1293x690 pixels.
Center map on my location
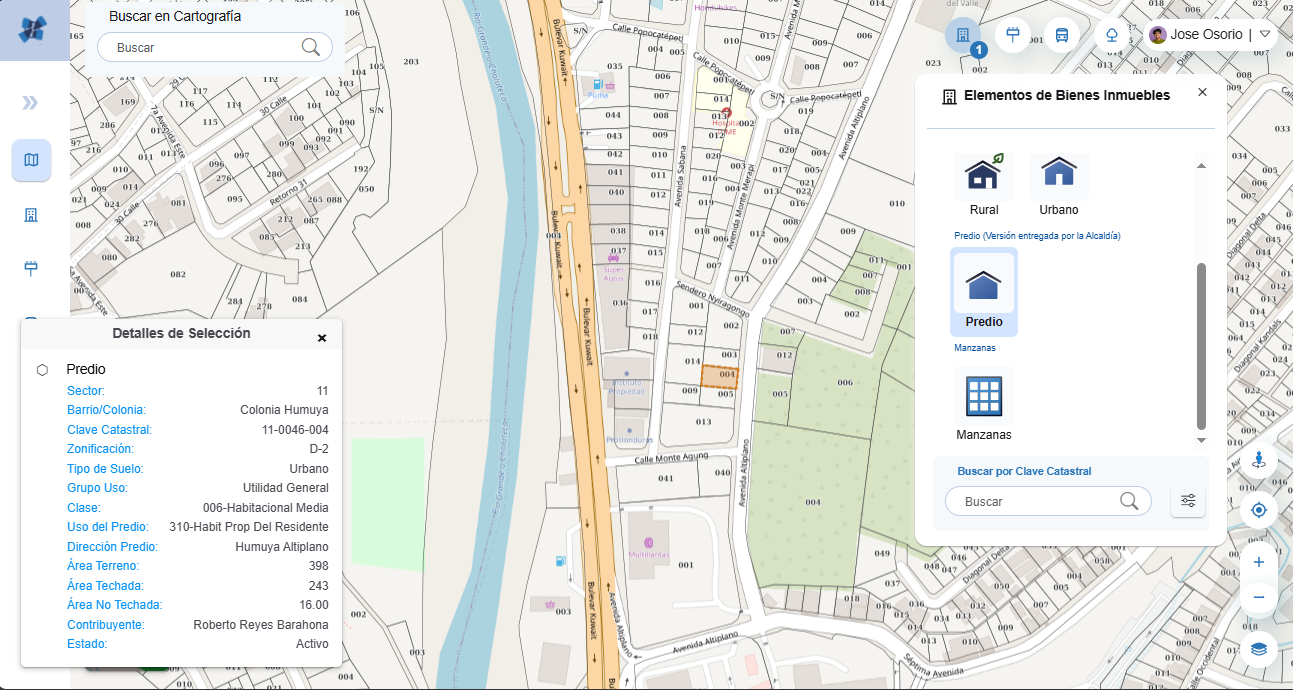pos(1258,510)
